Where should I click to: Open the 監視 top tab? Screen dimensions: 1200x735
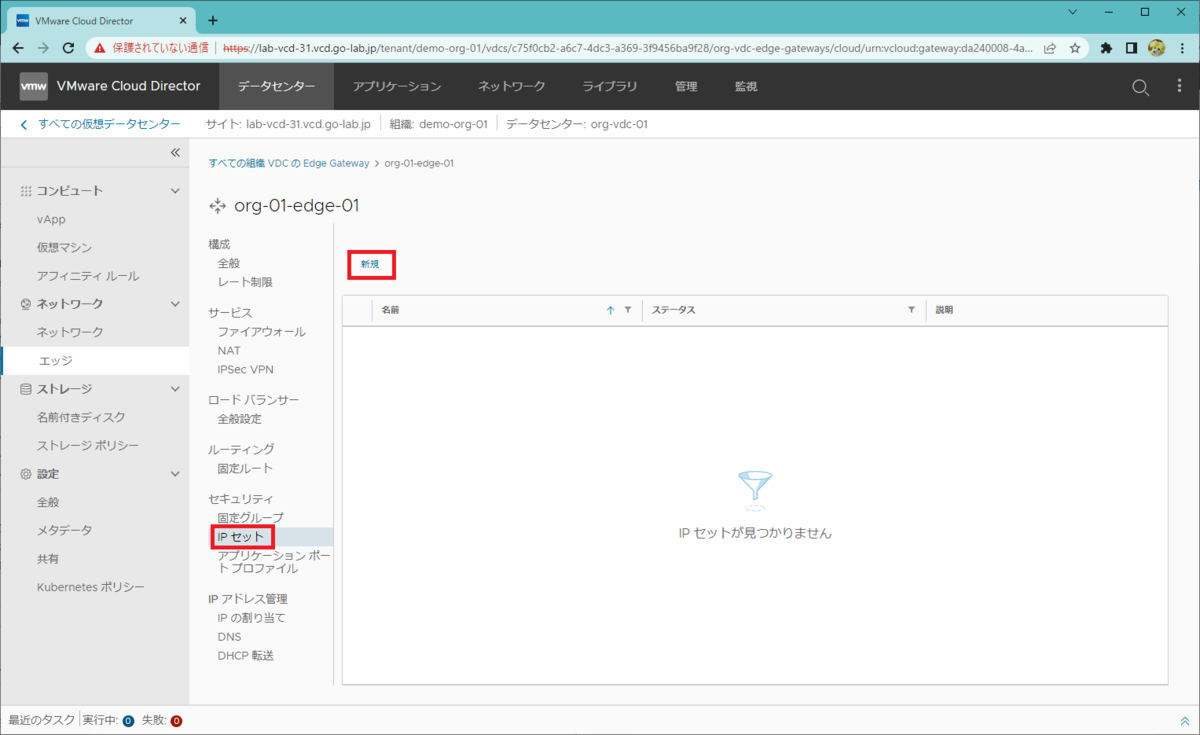click(x=746, y=87)
